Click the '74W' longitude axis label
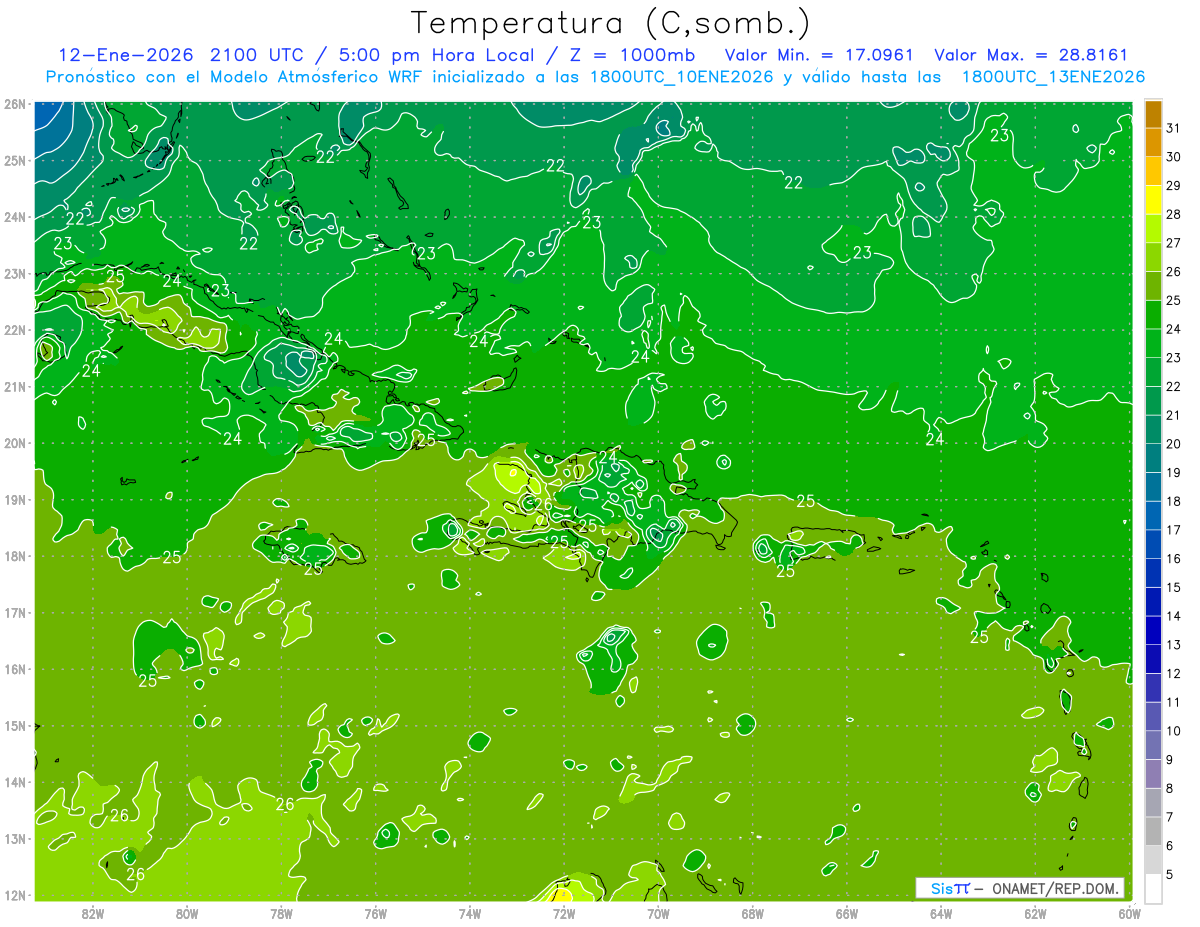The width and height of the screenshot is (1200, 927). click(x=470, y=913)
